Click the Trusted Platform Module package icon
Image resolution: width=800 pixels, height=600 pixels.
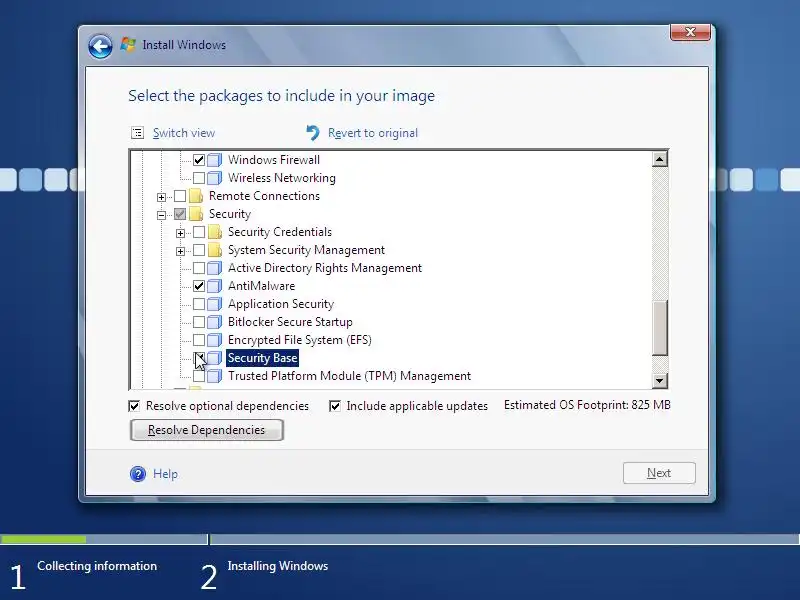(215, 376)
